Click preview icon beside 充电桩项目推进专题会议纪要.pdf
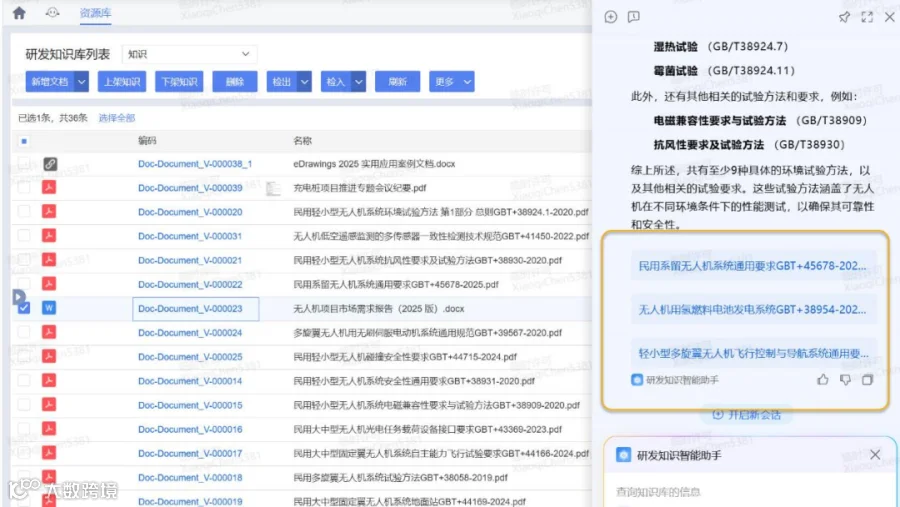Viewport: 900px width, 507px height. pyautogui.click(x=273, y=188)
